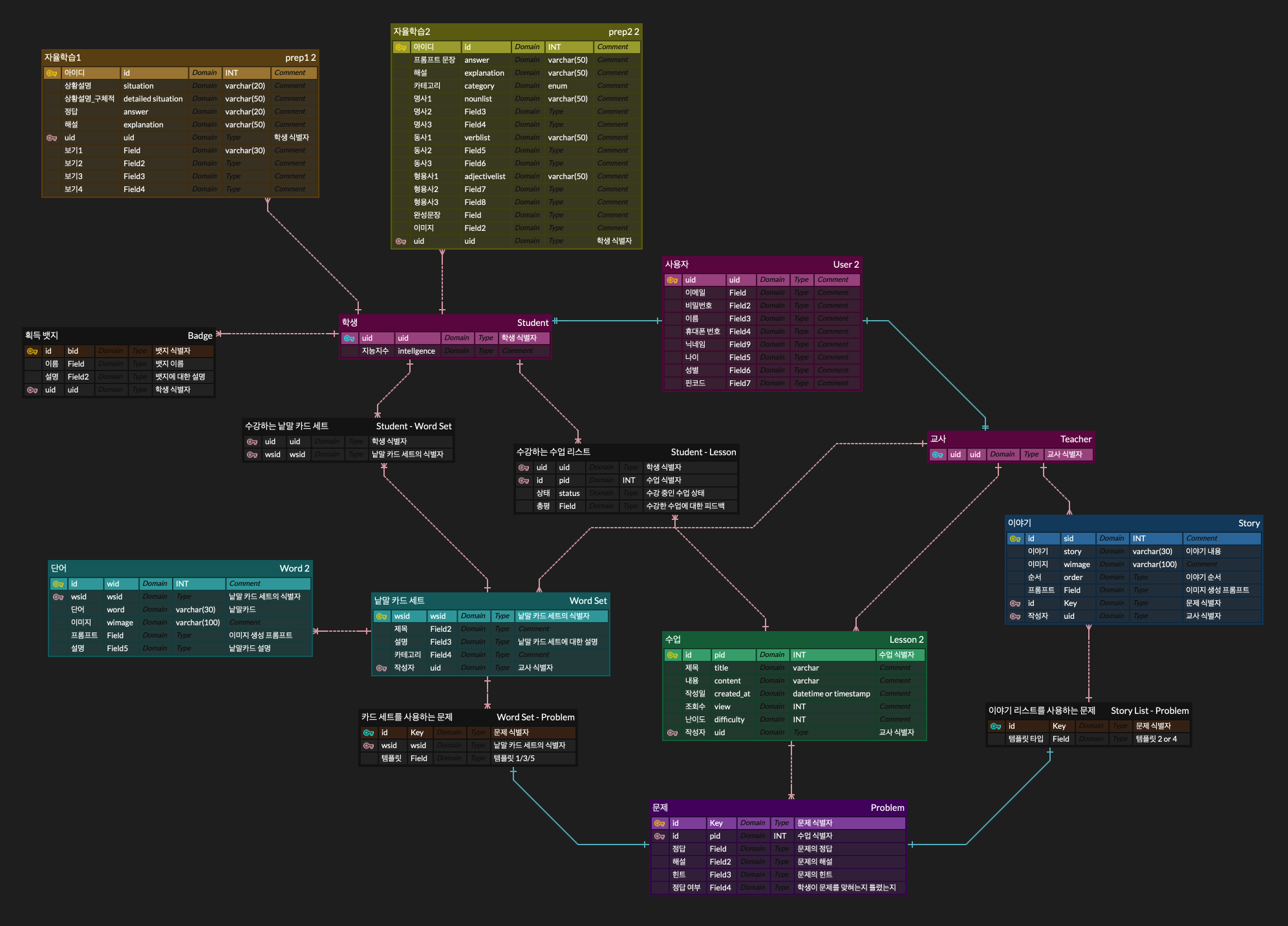Click the yellow key icon in the Word Set table
Image resolution: width=1288 pixels, height=926 pixels.
[x=381, y=616]
